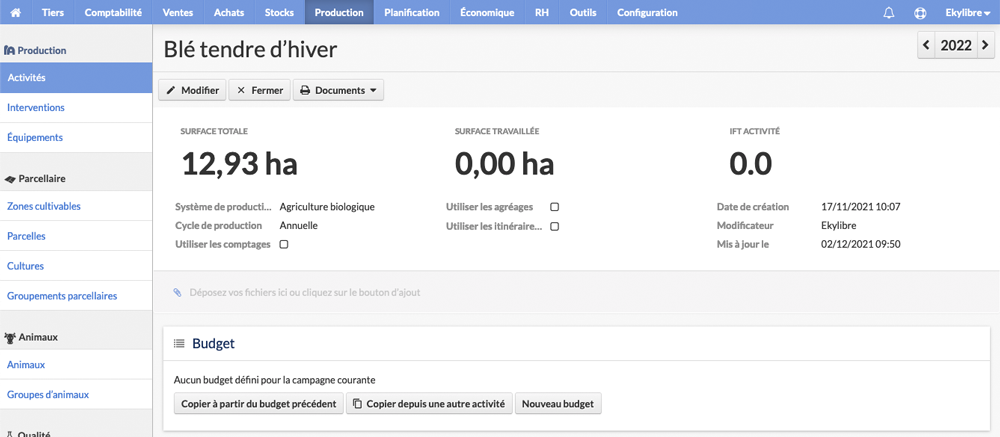Open Cultures in the sidebar

pos(76,266)
